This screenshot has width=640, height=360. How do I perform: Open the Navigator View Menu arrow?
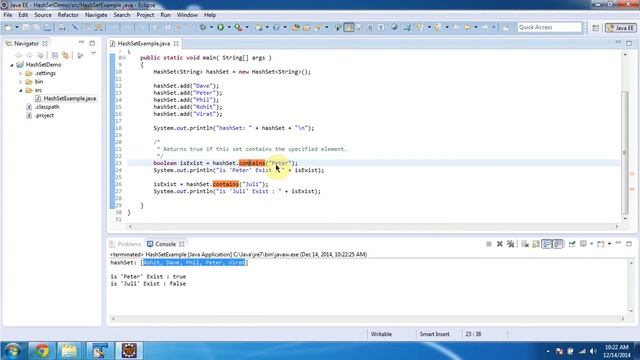tap(93, 54)
